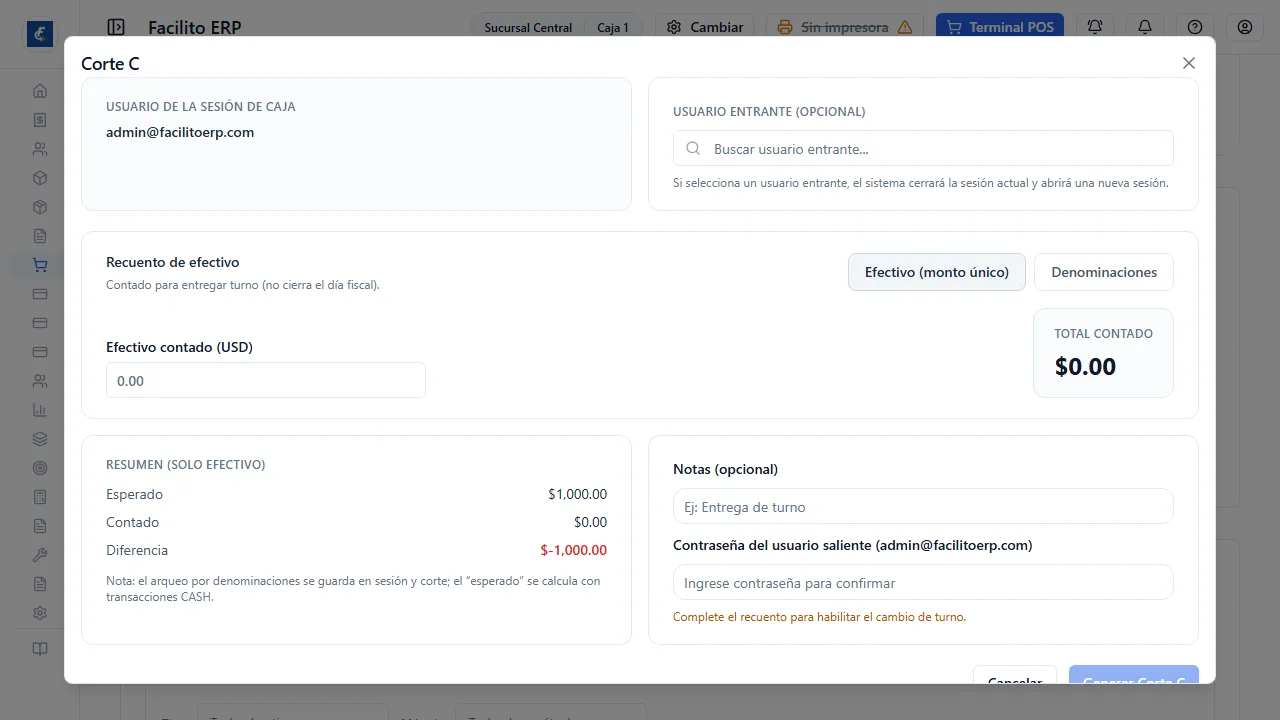Click the Sucursal Central branch label
This screenshot has height=720, width=1280.
click(x=528, y=28)
